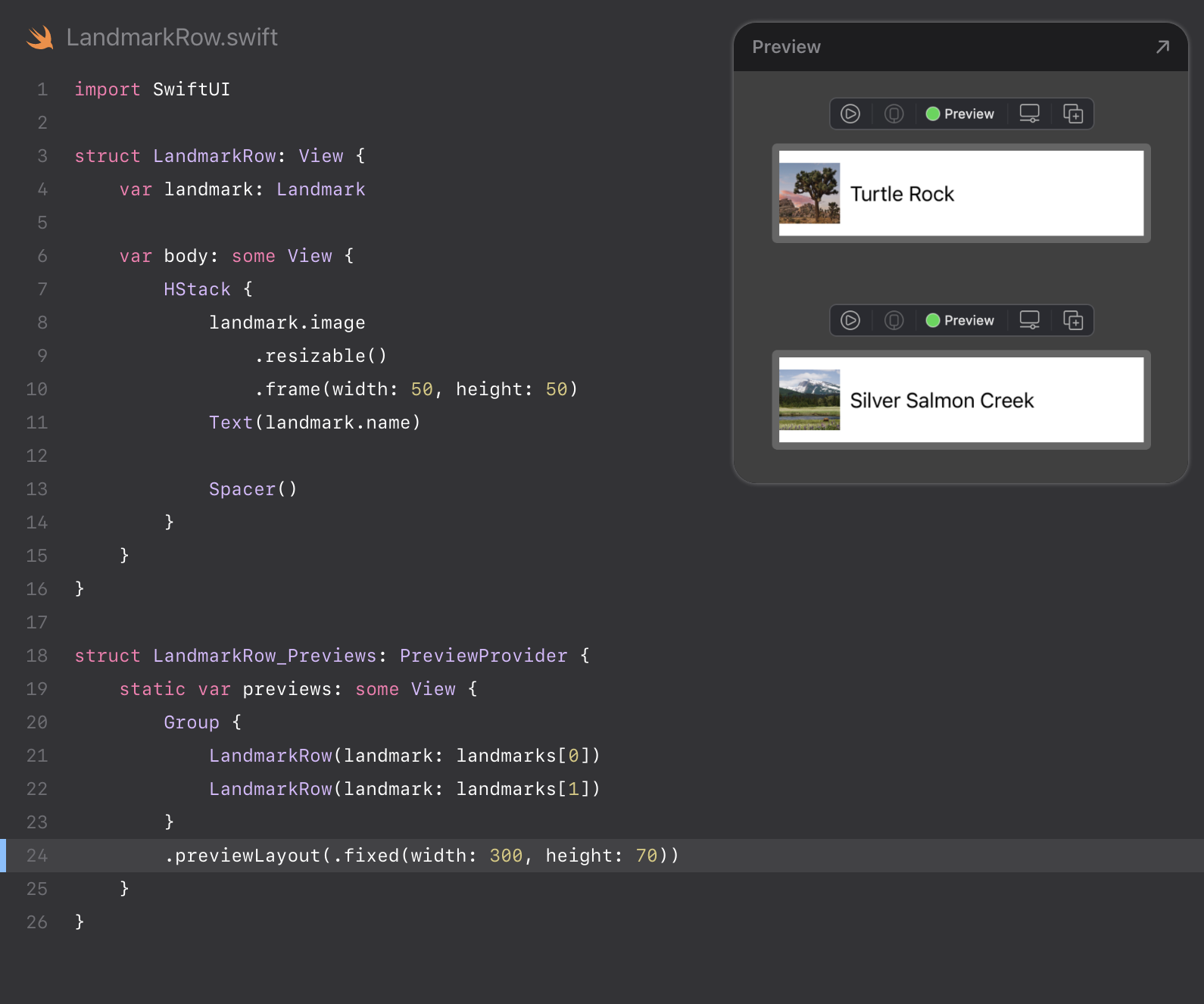Screen dimensions: 1204x1004
Task: Select the Silver Salmon Creek mountain thumbnail
Action: coord(809,400)
